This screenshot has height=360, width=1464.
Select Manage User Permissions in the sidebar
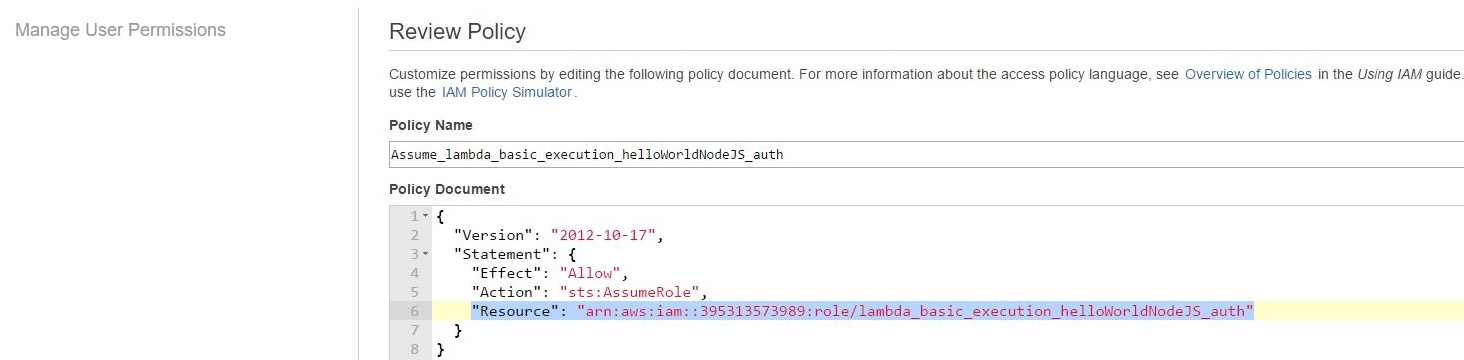pos(121,30)
